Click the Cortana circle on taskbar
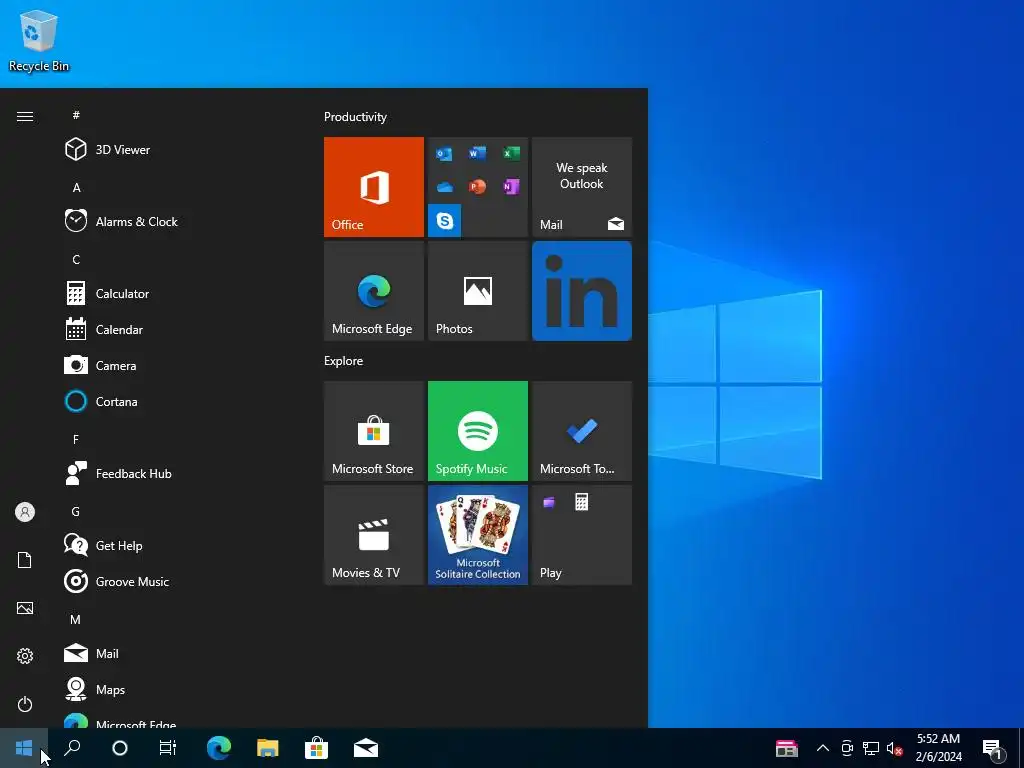 click(120, 748)
